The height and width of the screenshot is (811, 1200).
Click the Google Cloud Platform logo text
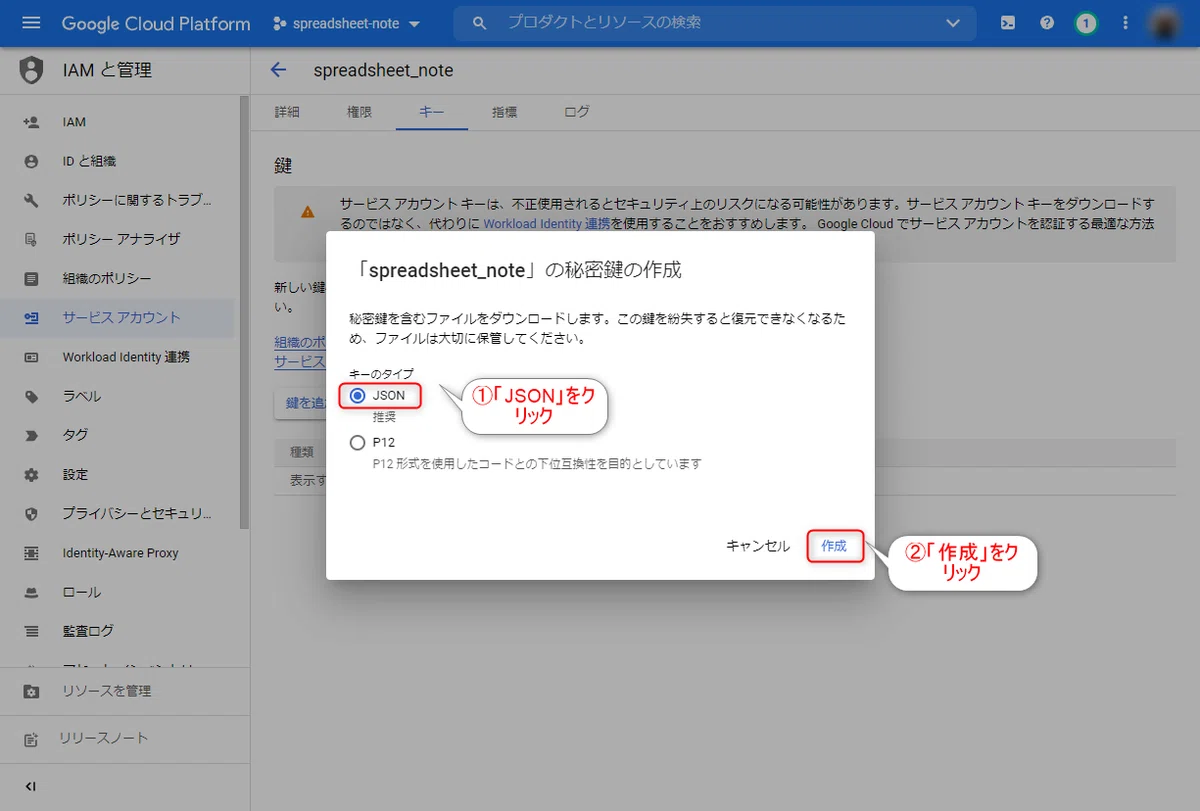[156, 23]
